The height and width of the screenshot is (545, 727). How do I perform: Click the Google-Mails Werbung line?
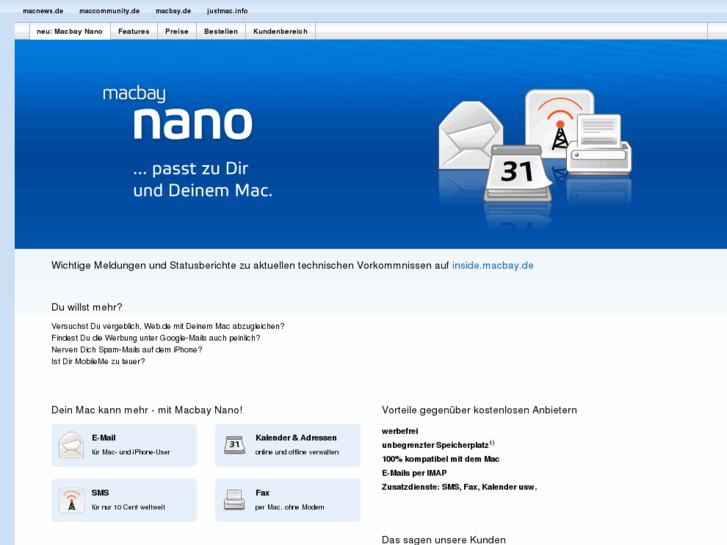156,338
